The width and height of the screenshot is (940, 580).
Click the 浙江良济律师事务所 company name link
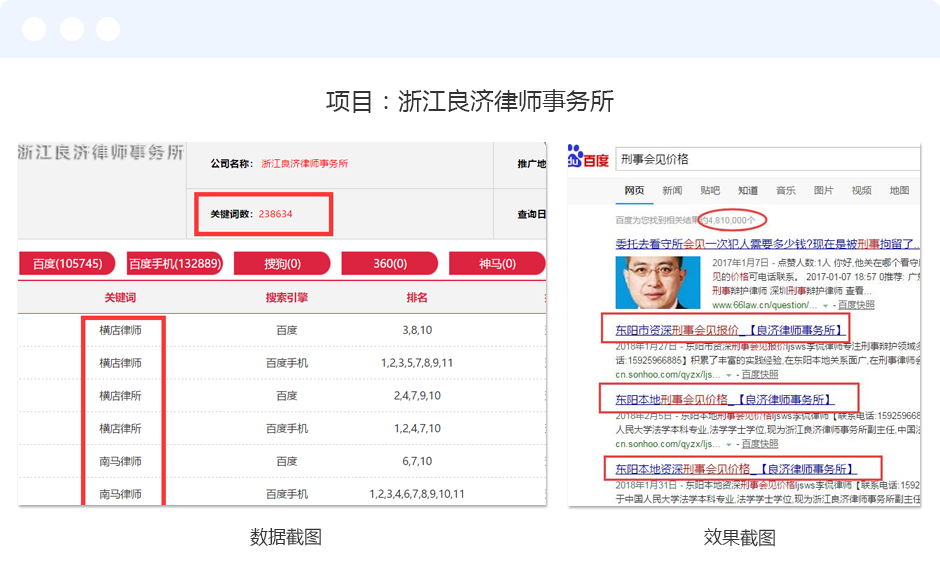[305, 164]
